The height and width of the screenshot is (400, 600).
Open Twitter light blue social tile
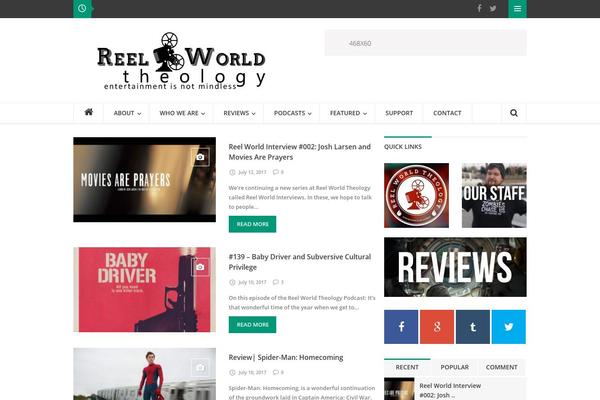(x=509, y=327)
